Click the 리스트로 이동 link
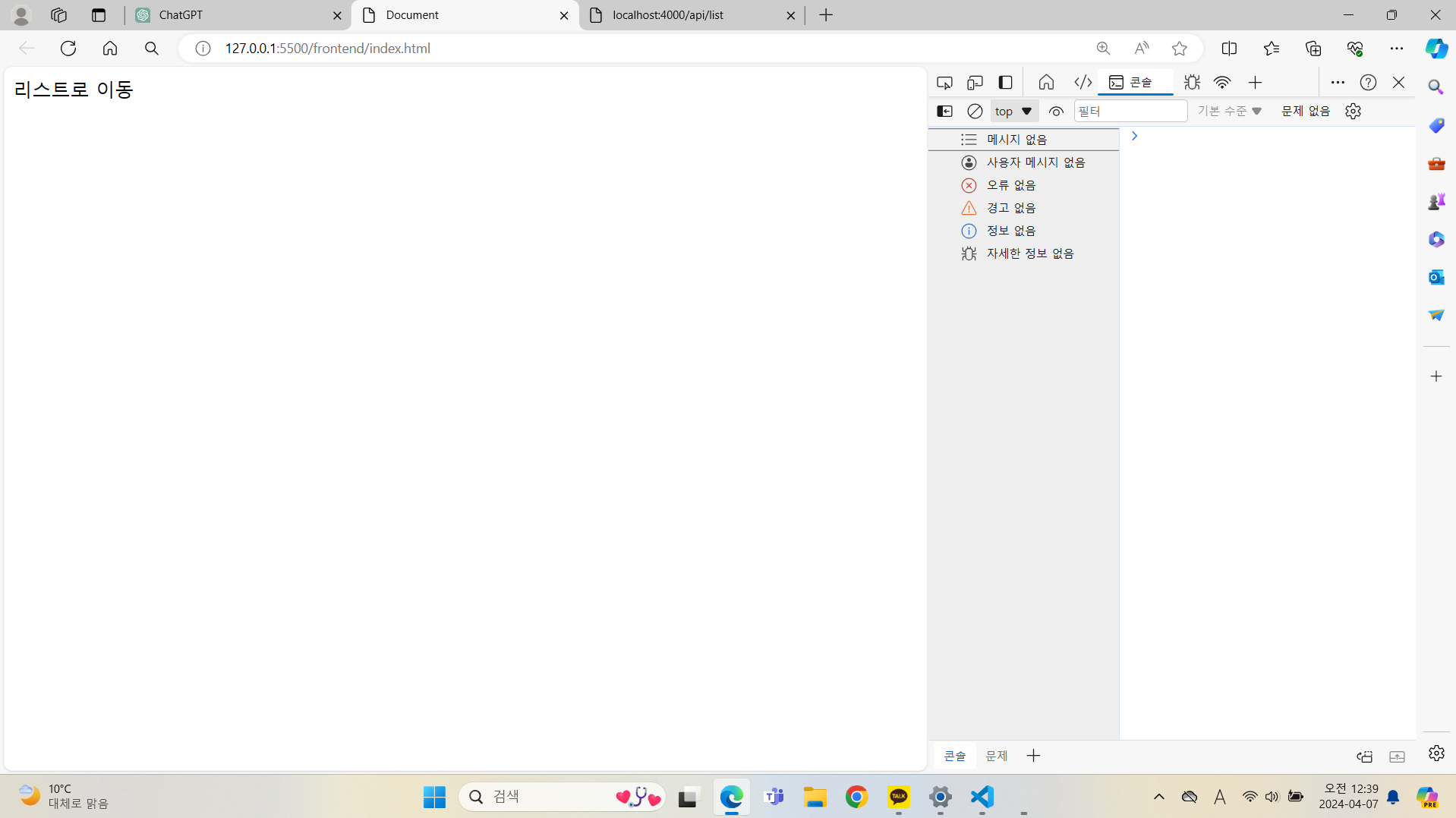 (x=74, y=90)
